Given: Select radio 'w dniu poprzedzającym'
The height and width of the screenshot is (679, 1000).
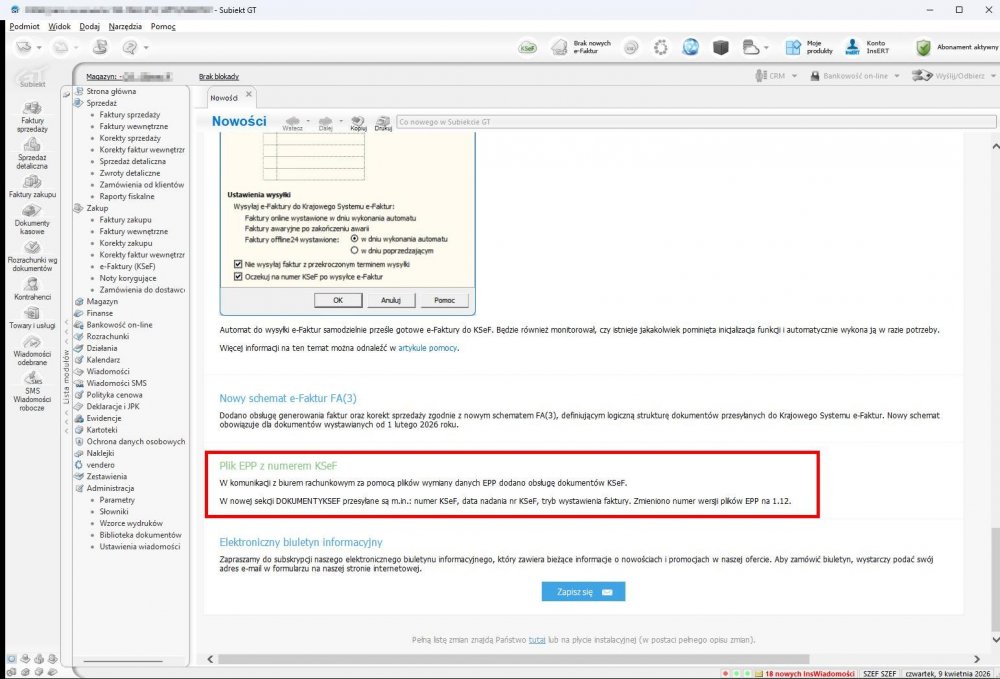Looking at the screenshot, I should tap(355, 251).
